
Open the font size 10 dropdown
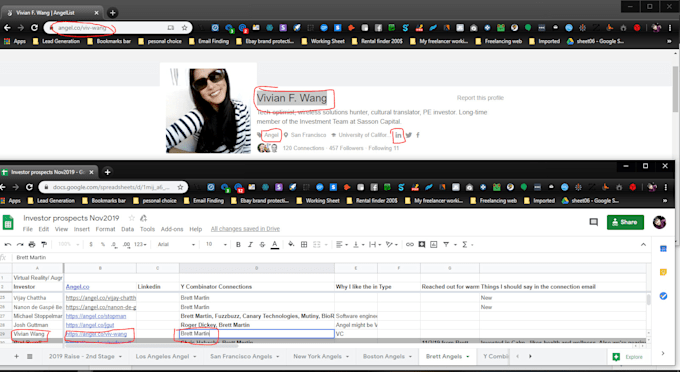pos(216,245)
